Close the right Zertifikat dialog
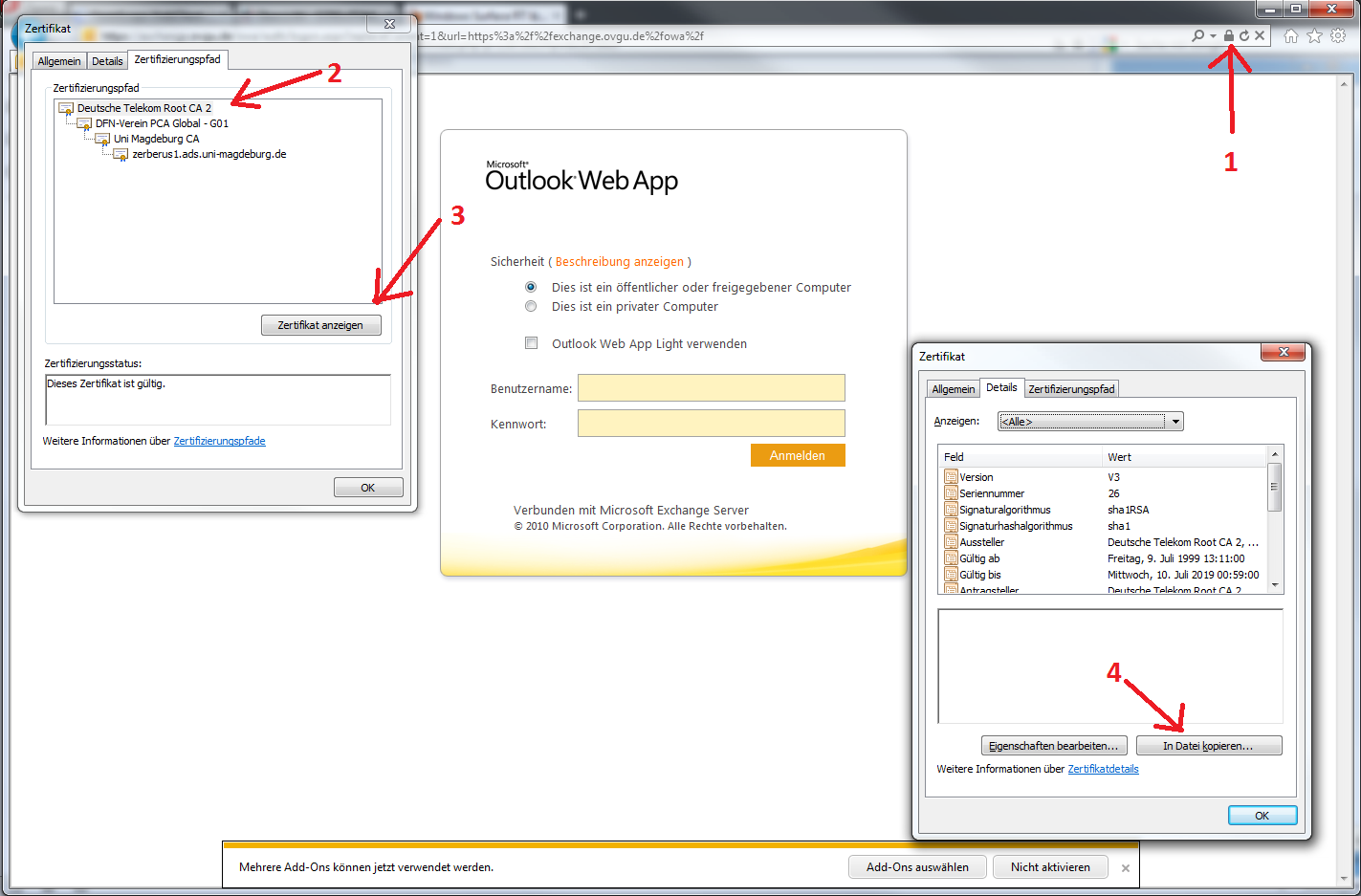This screenshot has width=1361, height=896. 1284,352
